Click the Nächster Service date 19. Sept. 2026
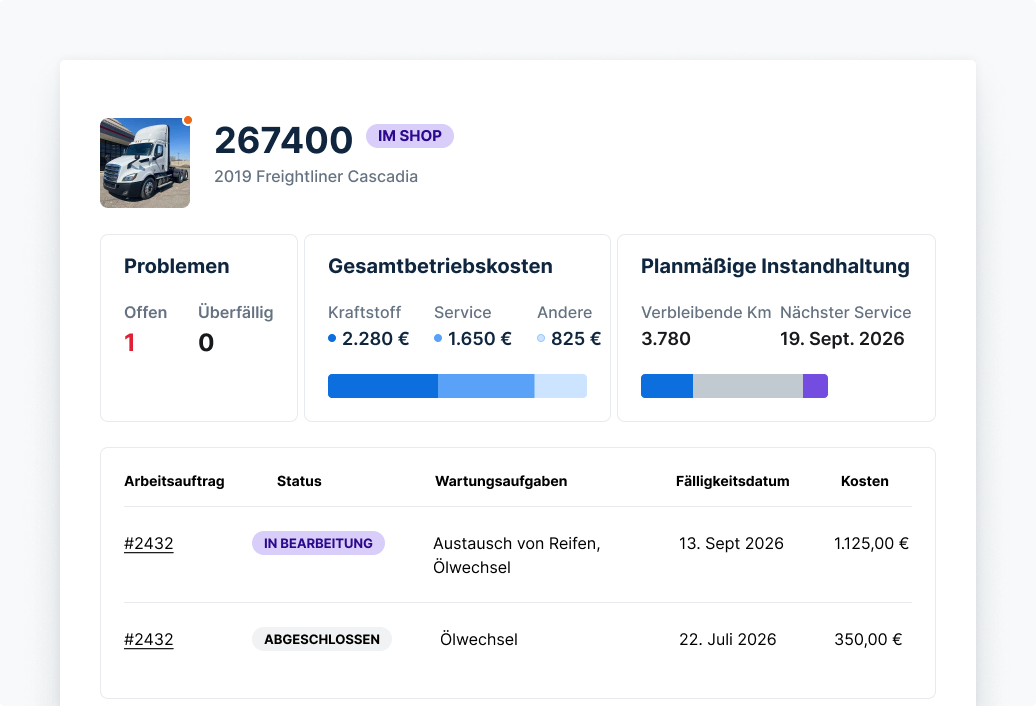 tap(842, 339)
